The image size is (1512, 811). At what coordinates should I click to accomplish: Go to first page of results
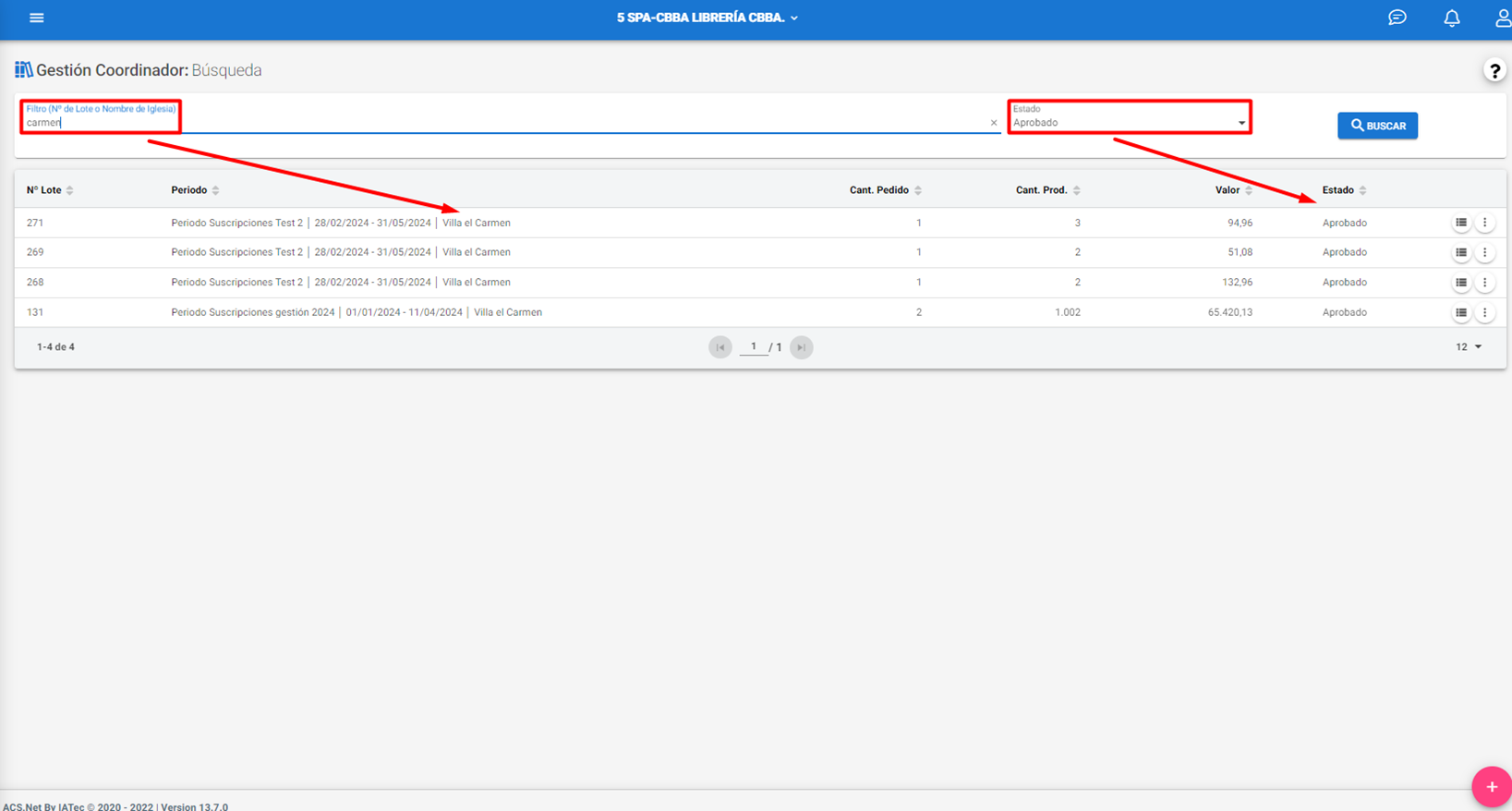click(720, 347)
